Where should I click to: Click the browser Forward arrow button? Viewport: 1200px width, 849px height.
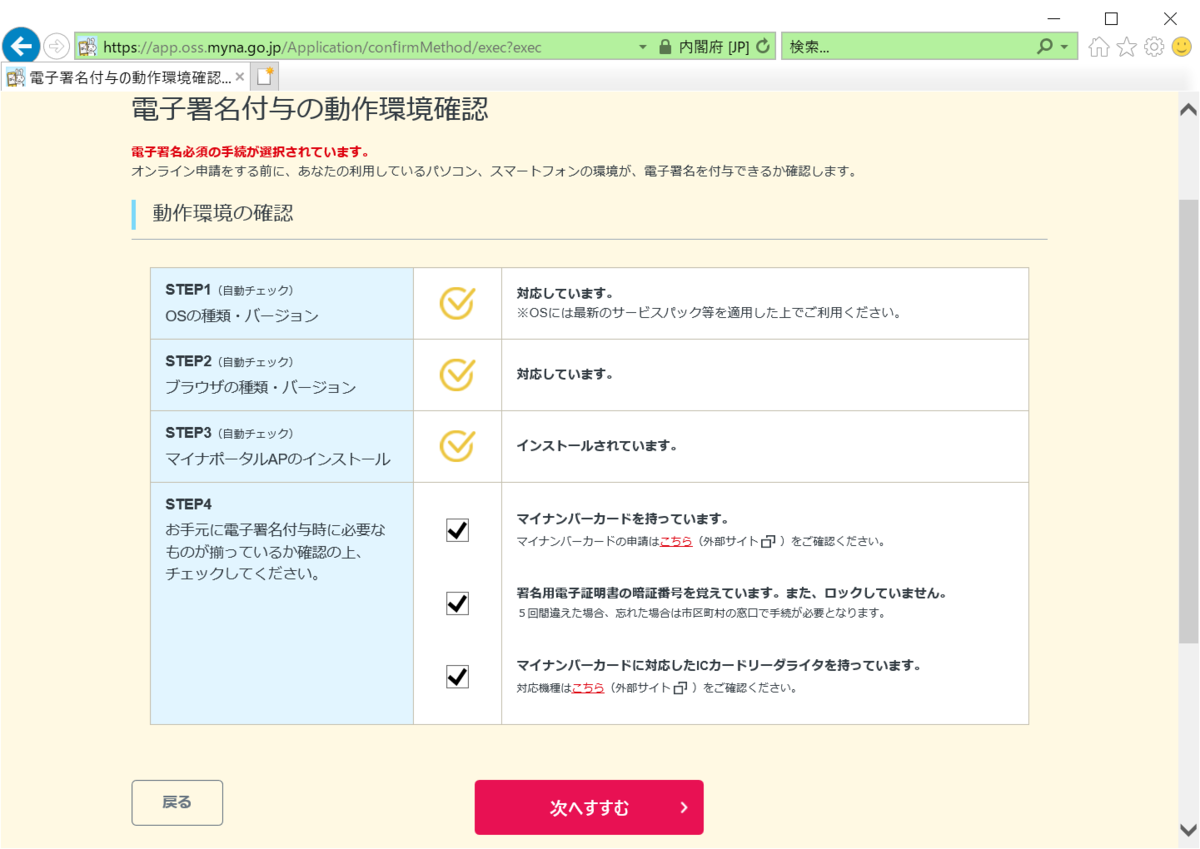coord(57,46)
